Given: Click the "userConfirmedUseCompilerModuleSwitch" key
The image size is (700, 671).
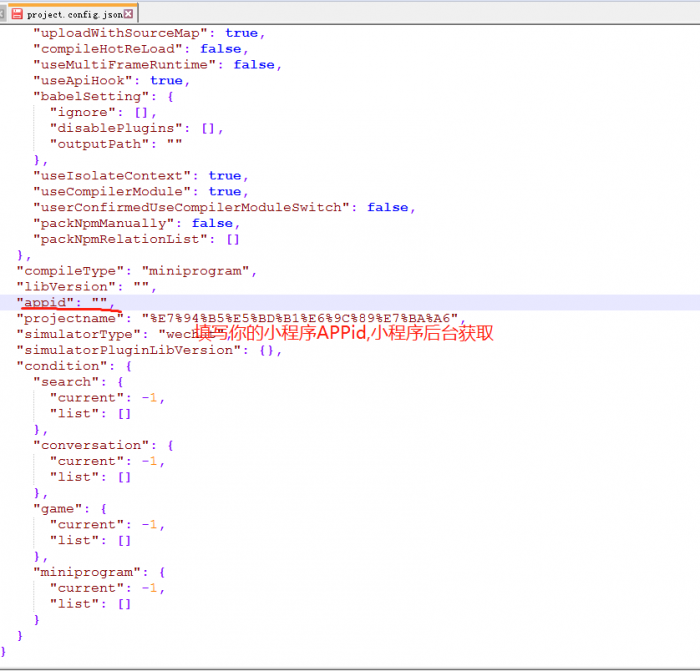Looking at the screenshot, I should point(191,207).
